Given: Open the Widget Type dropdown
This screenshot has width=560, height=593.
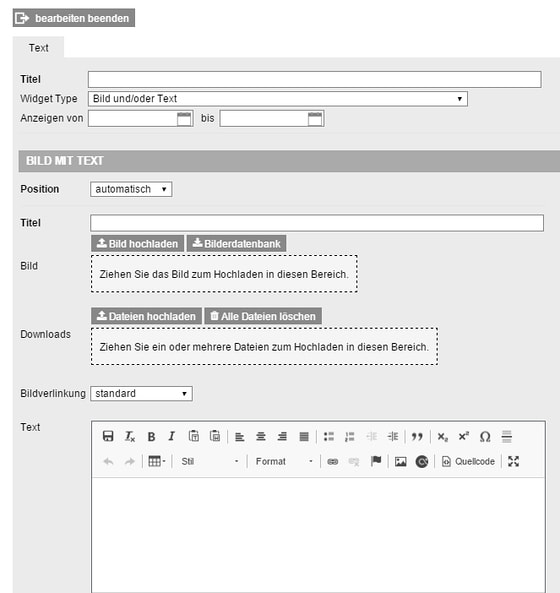Looking at the screenshot, I should 278,99.
